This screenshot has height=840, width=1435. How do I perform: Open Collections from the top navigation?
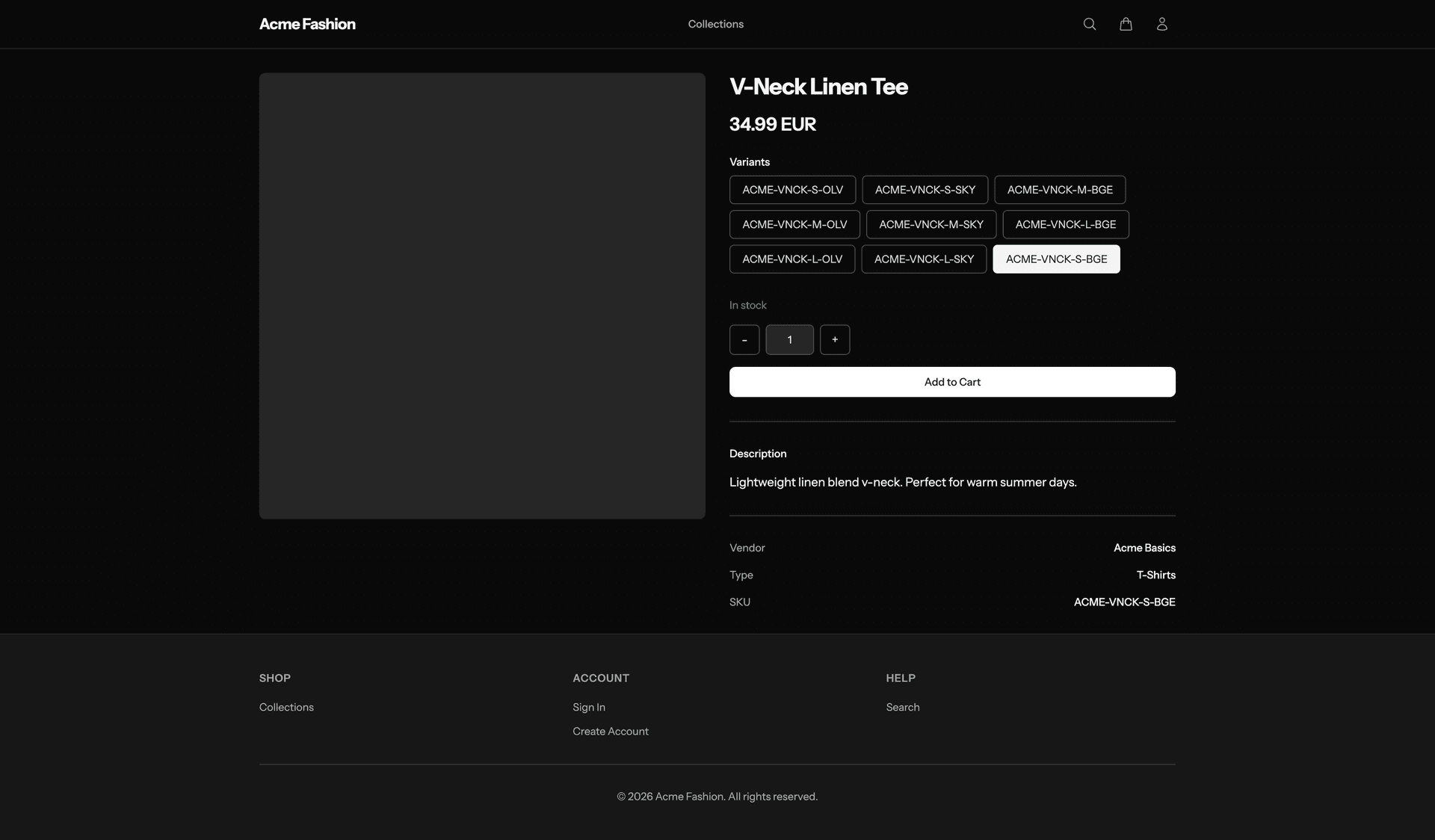tap(715, 23)
